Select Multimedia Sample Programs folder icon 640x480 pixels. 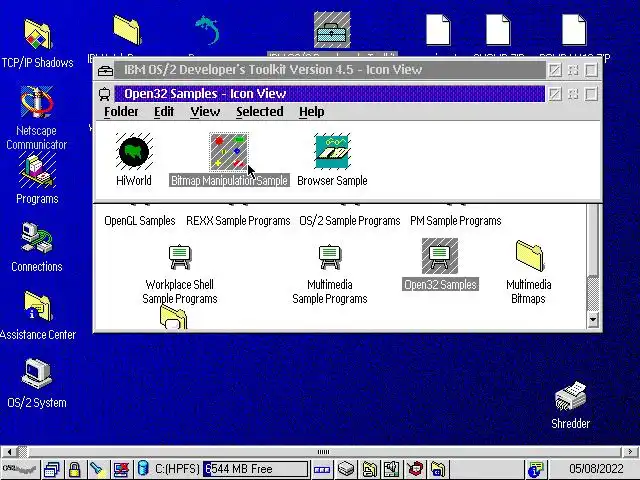[x=330, y=257]
